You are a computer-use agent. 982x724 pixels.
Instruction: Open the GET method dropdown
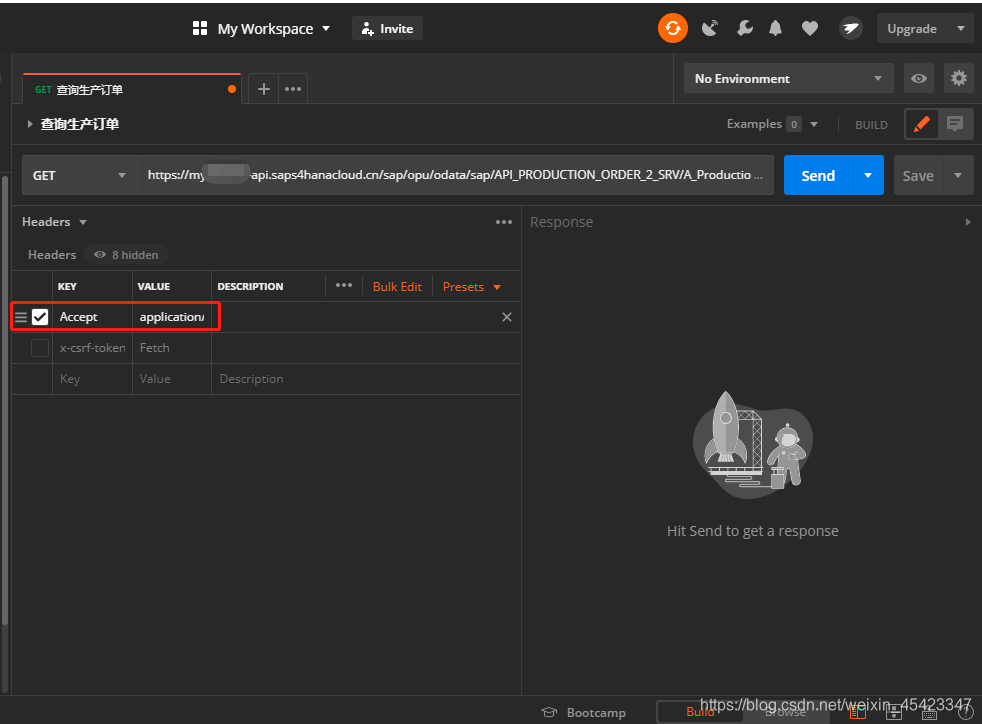(x=80, y=175)
